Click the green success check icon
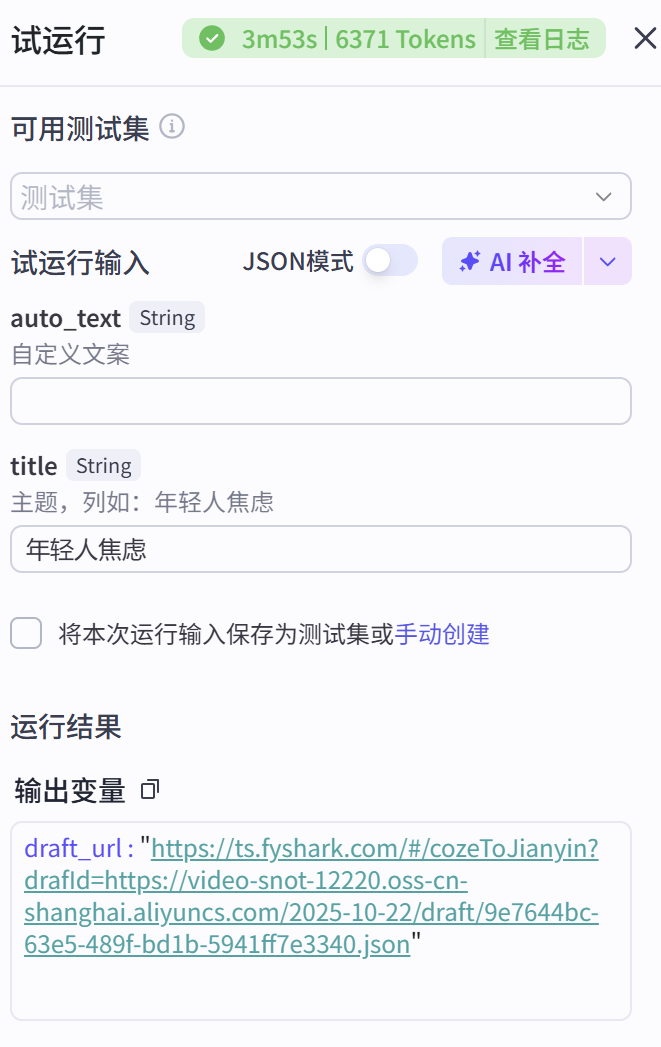Viewport: 661px width, 1047px height. click(x=212, y=38)
